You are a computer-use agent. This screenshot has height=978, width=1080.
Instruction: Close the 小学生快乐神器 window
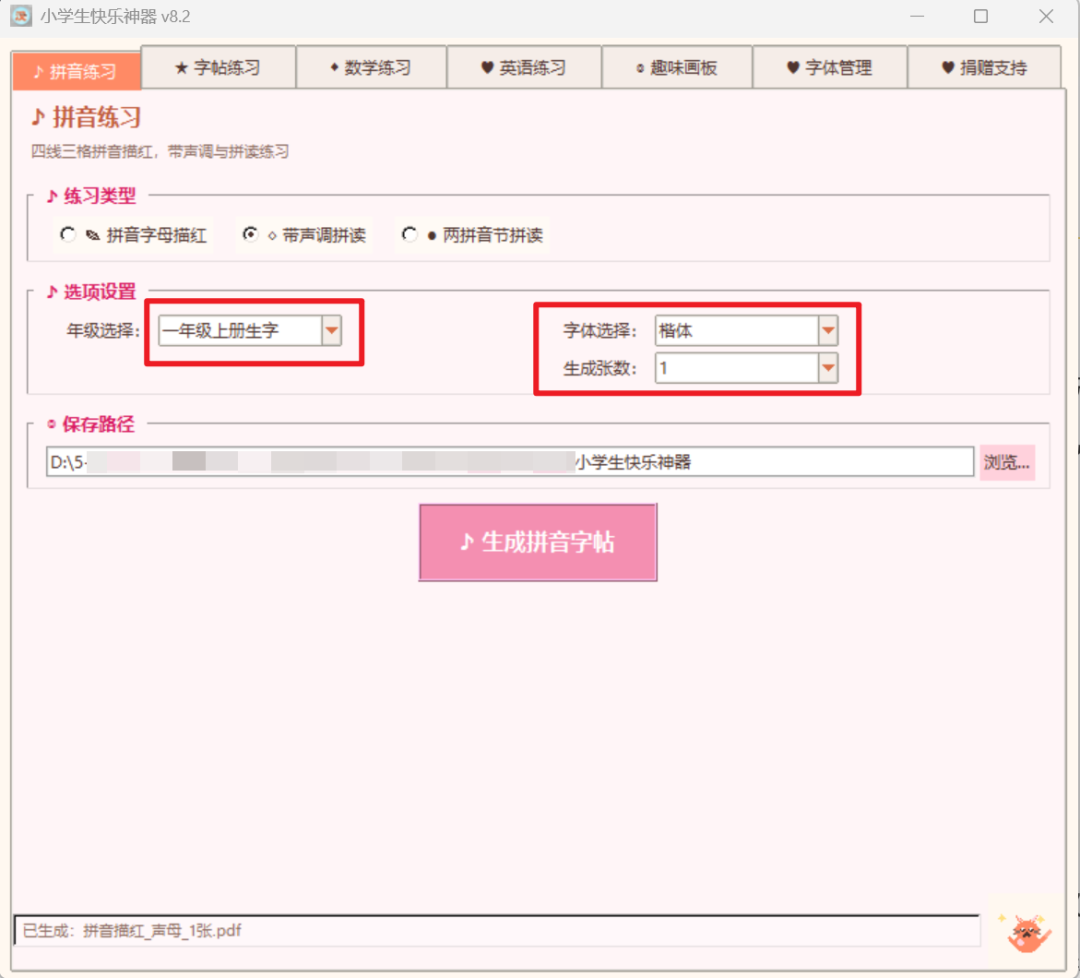[1046, 16]
